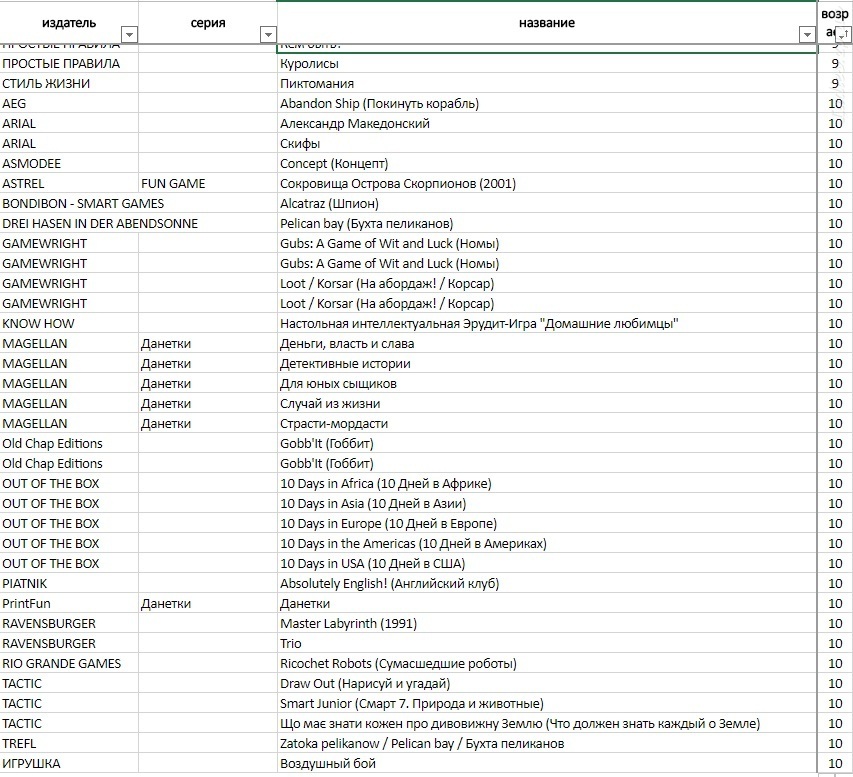Image resolution: width=853 pixels, height=777 pixels.
Task: Select the СТИЛЬ ЖИЗНИ publisher cell
Action: point(69,84)
